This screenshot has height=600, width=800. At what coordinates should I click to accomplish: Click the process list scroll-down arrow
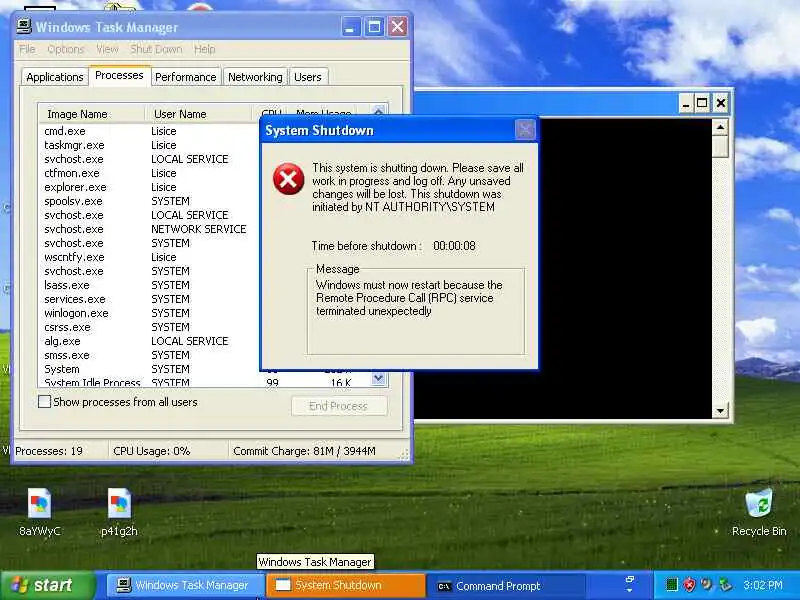[378, 379]
